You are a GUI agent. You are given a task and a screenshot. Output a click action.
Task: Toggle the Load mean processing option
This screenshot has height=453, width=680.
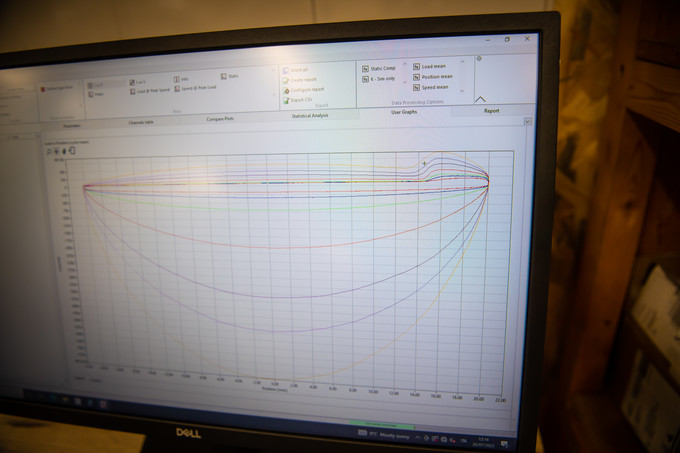(x=416, y=66)
